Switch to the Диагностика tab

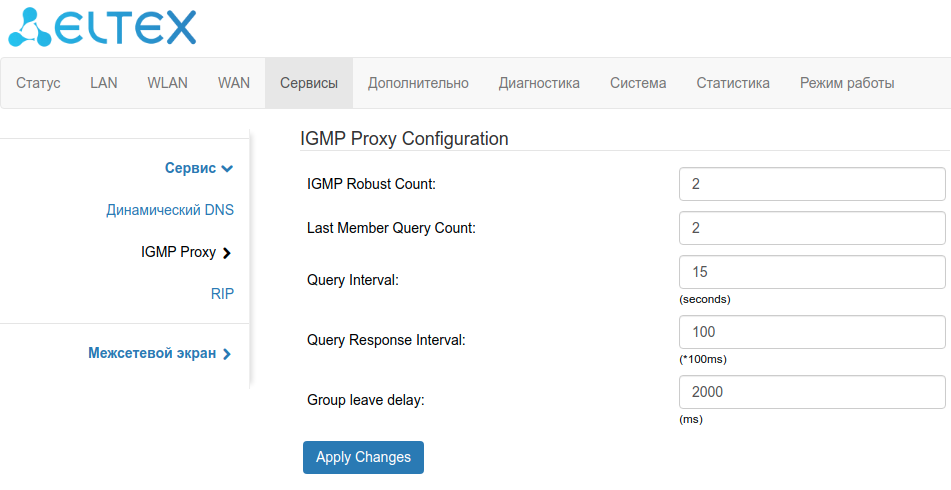pyautogui.click(x=539, y=83)
